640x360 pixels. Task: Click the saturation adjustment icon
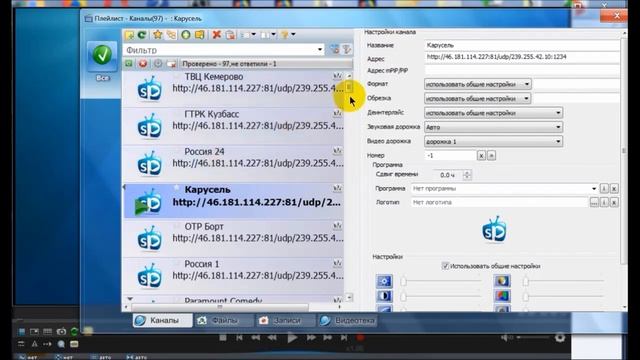pos(502,281)
